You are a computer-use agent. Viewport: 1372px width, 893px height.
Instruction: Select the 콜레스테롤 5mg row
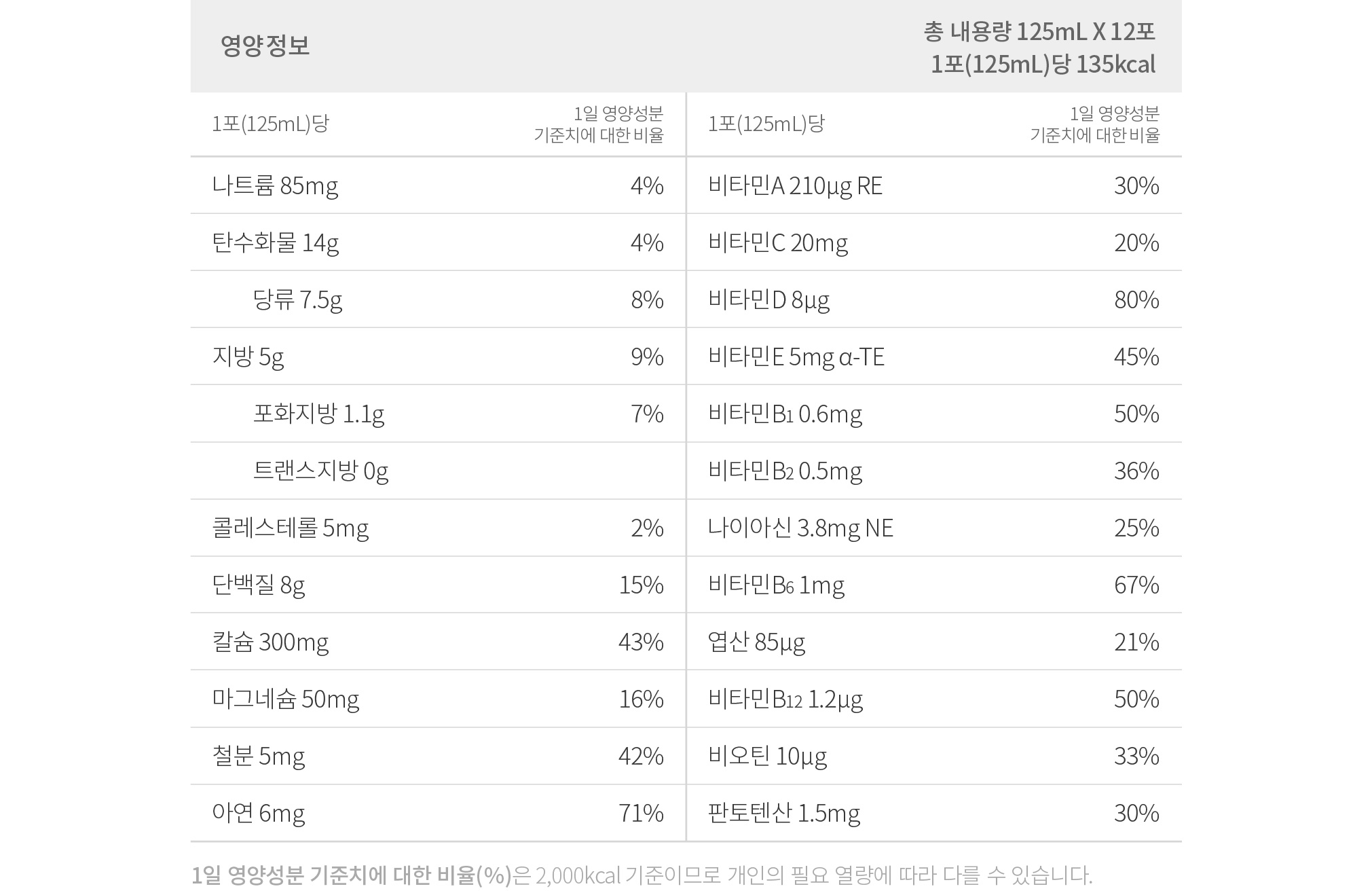438,528
